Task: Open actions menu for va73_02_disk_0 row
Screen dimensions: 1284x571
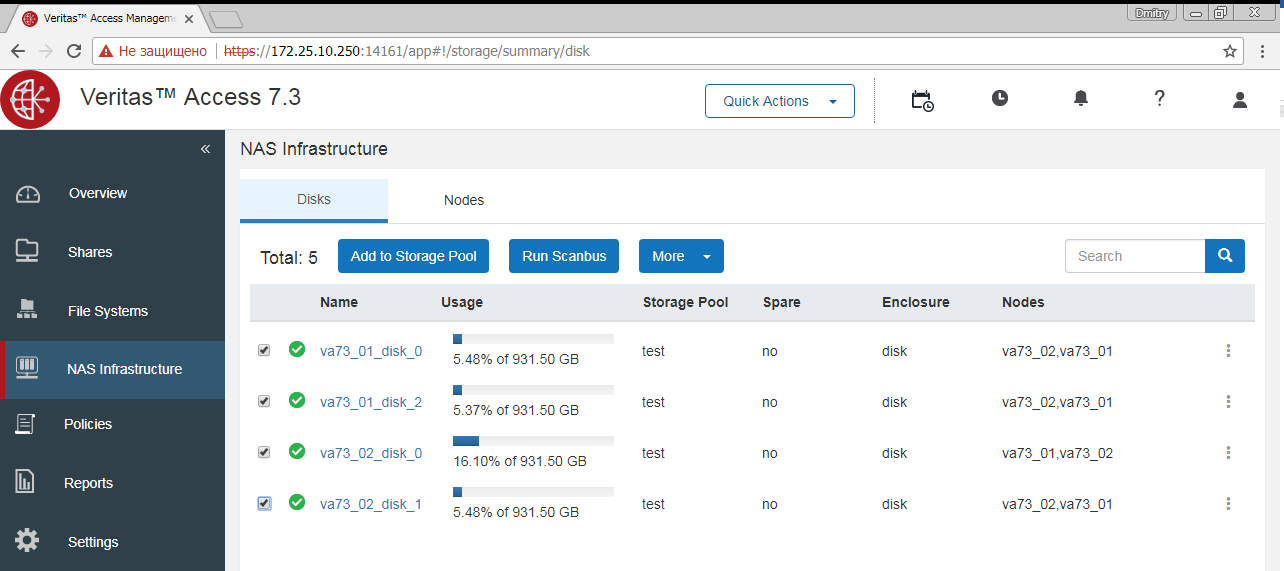Action: pos(1228,453)
